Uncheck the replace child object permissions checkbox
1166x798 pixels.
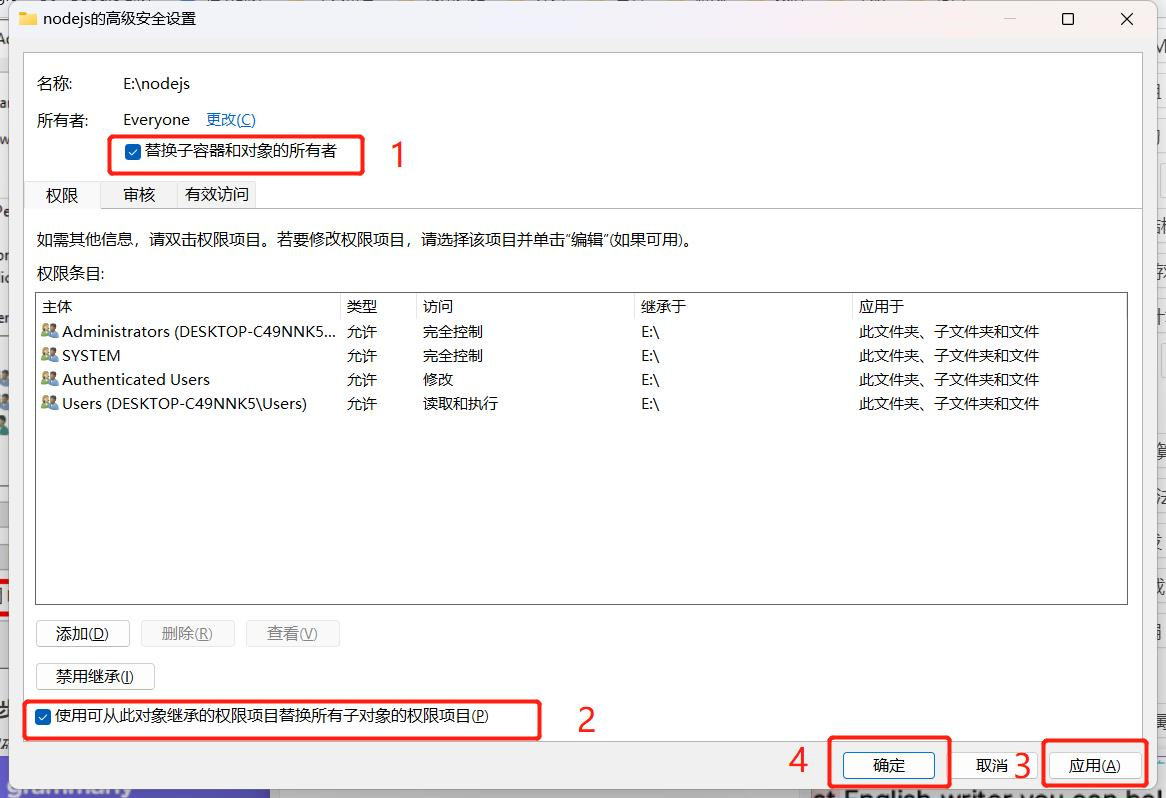tap(43, 717)
